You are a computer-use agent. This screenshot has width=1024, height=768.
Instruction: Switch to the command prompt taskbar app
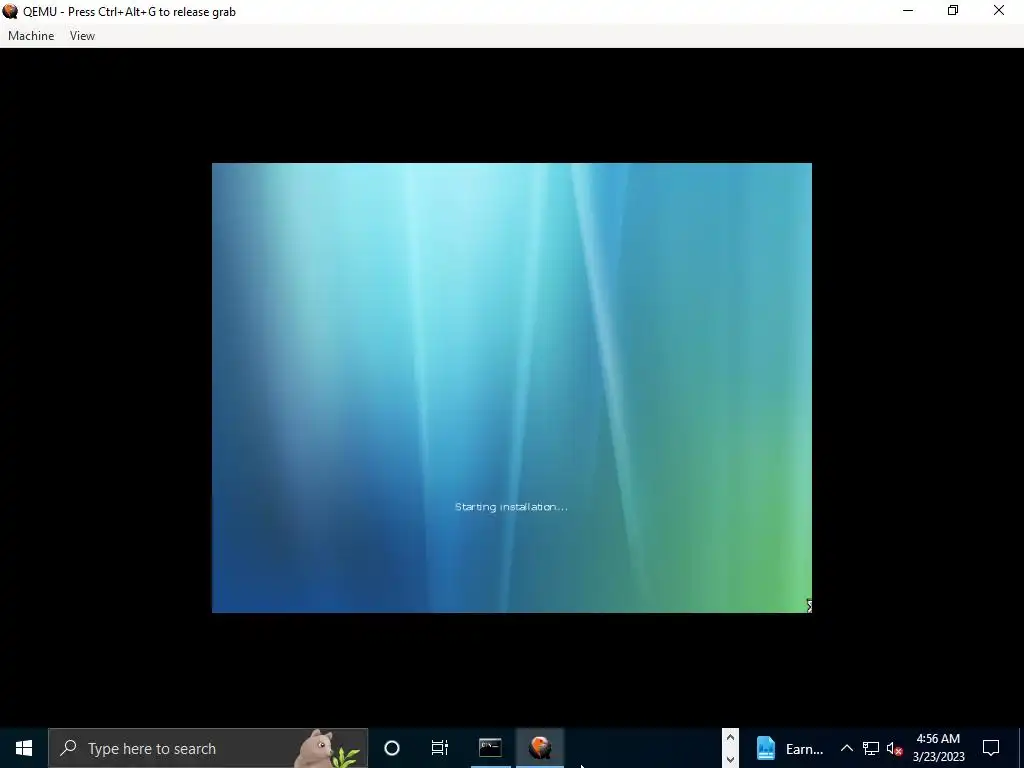pyautogui.click(x=490, y=748)
